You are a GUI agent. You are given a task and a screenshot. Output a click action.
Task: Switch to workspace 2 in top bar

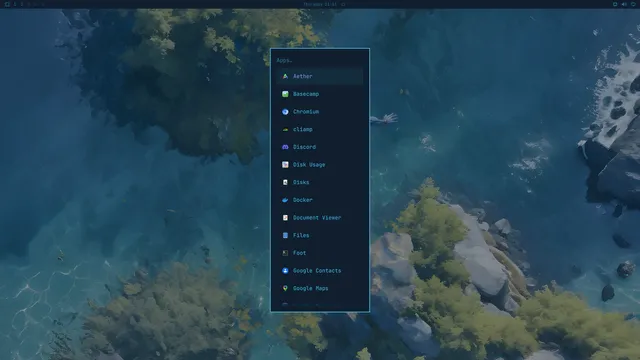(22, 4)
